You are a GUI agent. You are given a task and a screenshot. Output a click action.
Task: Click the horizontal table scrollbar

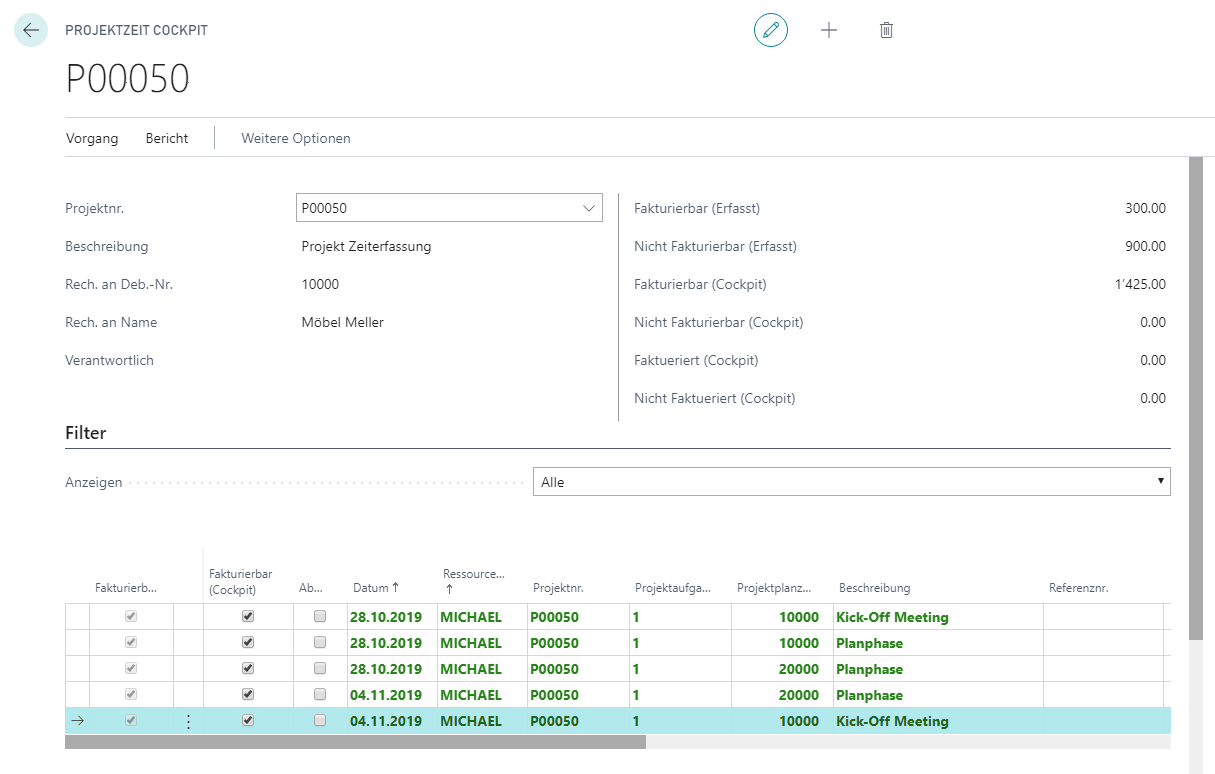pyautogui.click(x=355, y=742)
